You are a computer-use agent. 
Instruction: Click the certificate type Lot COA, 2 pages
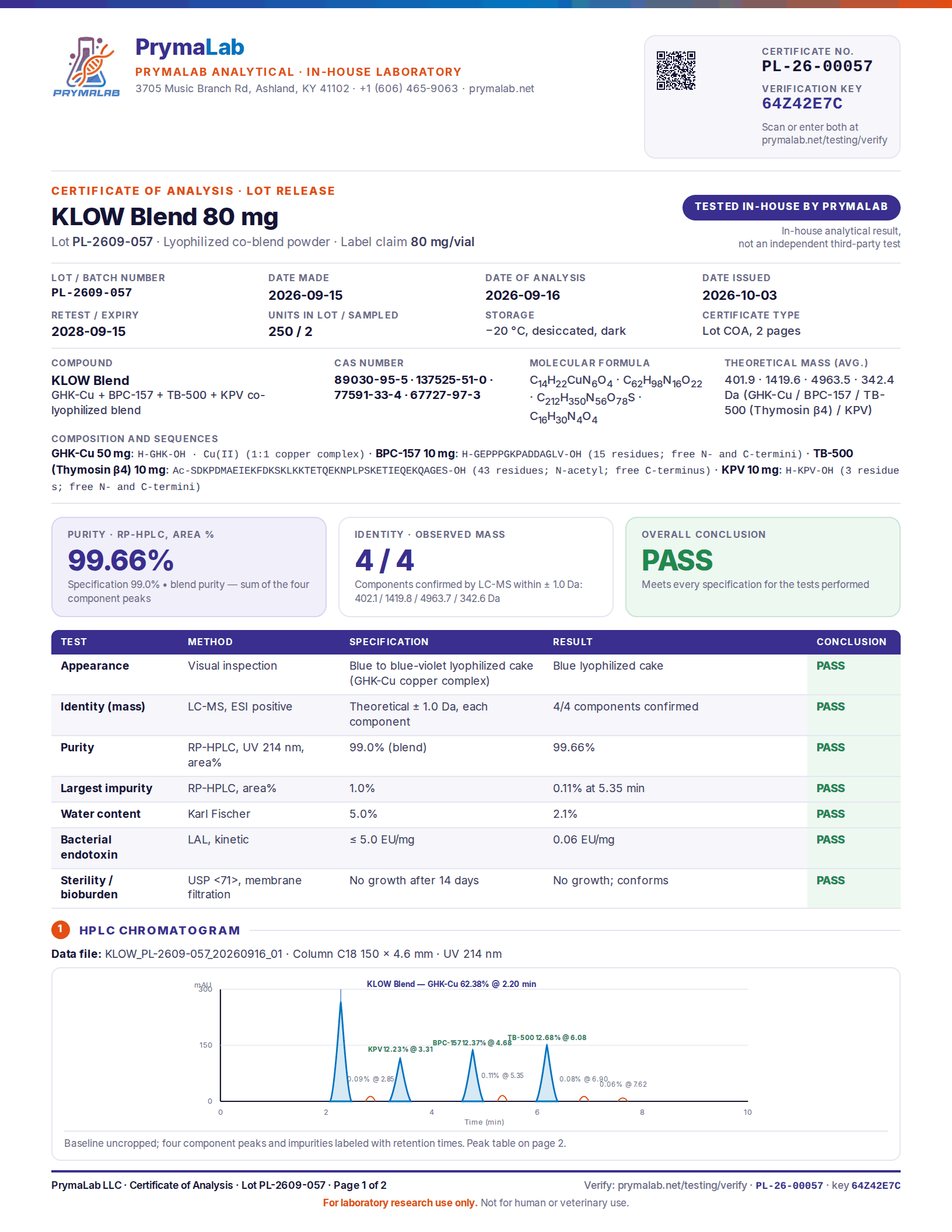pos(751,331)
